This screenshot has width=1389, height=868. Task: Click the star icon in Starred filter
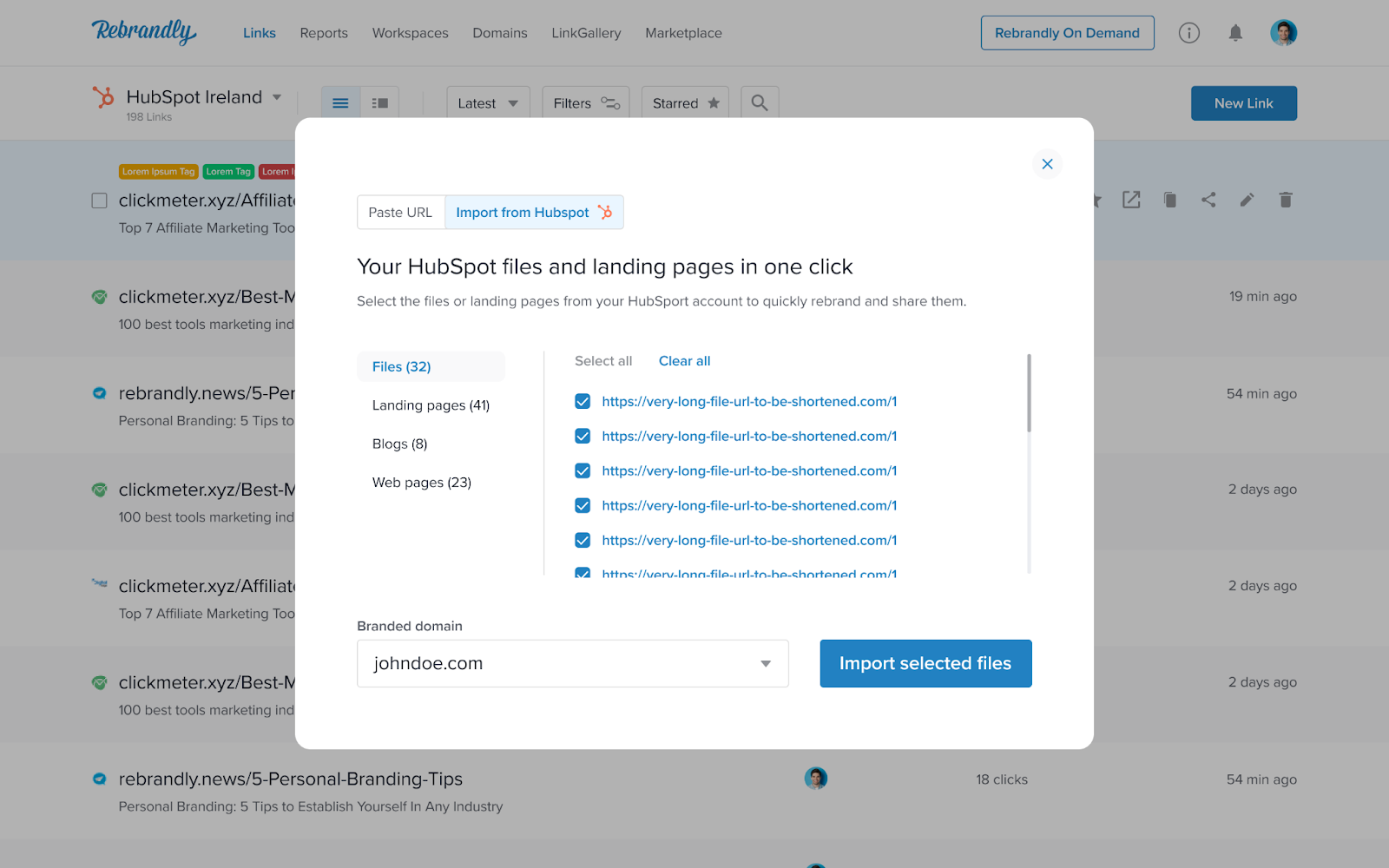(x=714, y=103)
